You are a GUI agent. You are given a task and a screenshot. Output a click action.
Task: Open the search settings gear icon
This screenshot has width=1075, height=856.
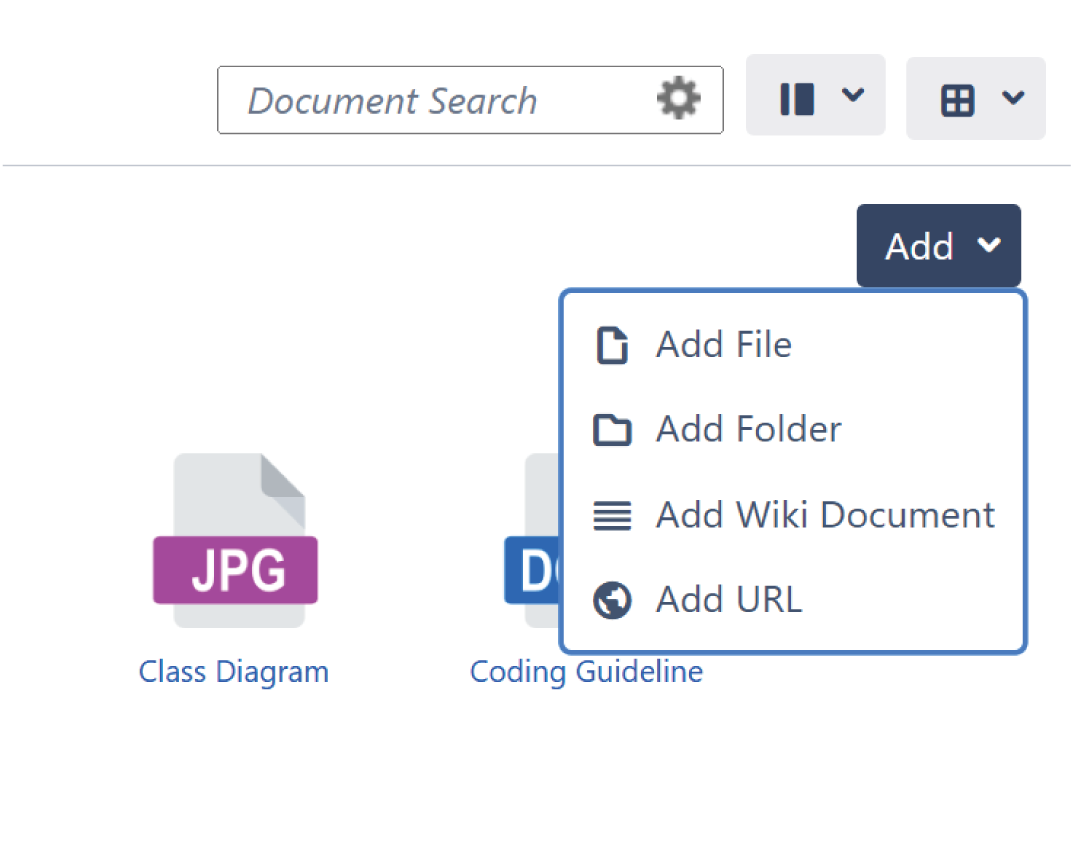tap(678, 98)
